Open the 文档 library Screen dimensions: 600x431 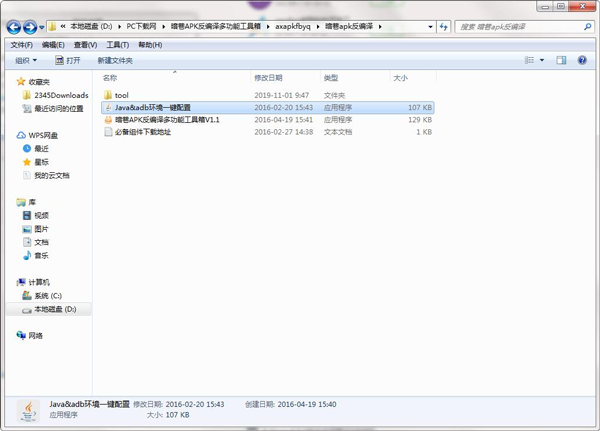coord(41,242)
